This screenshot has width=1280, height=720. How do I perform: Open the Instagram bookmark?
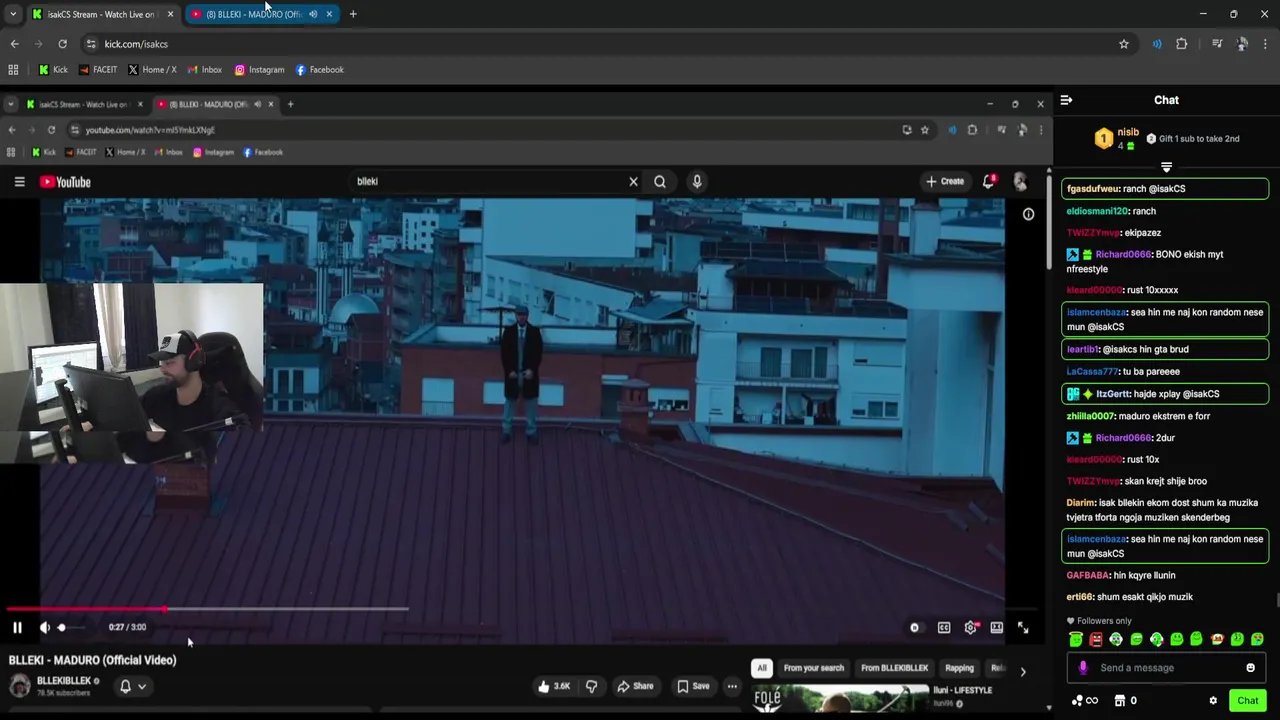tap(259, 70)
